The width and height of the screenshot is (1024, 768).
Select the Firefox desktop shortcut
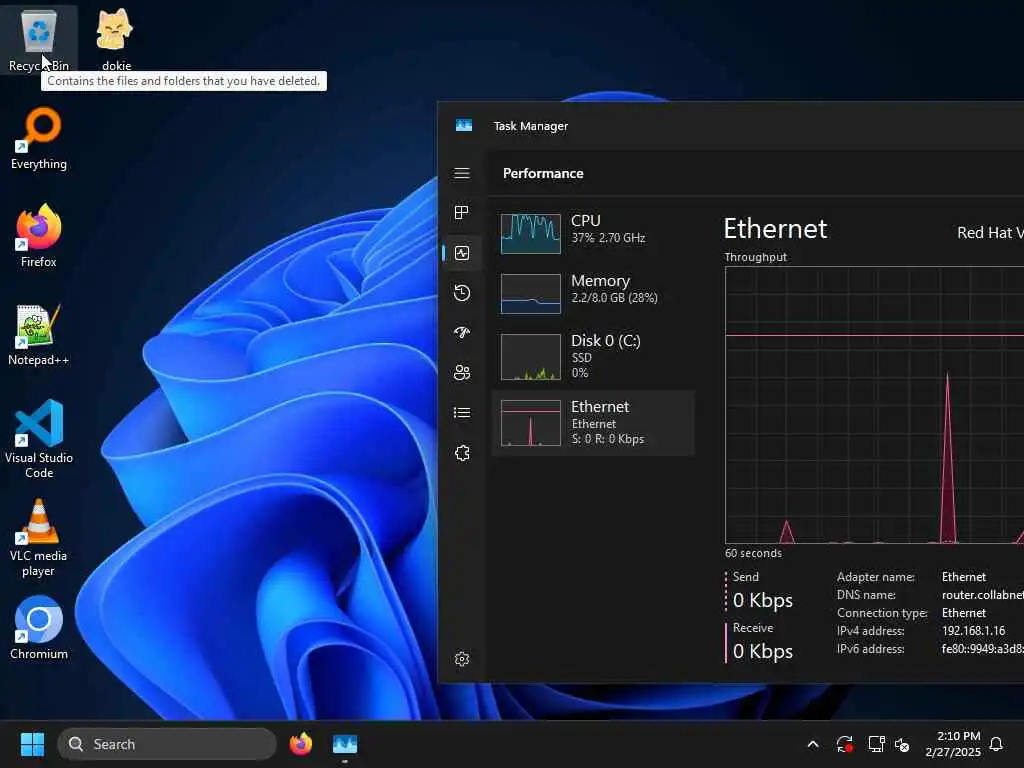tap(39, 236)
